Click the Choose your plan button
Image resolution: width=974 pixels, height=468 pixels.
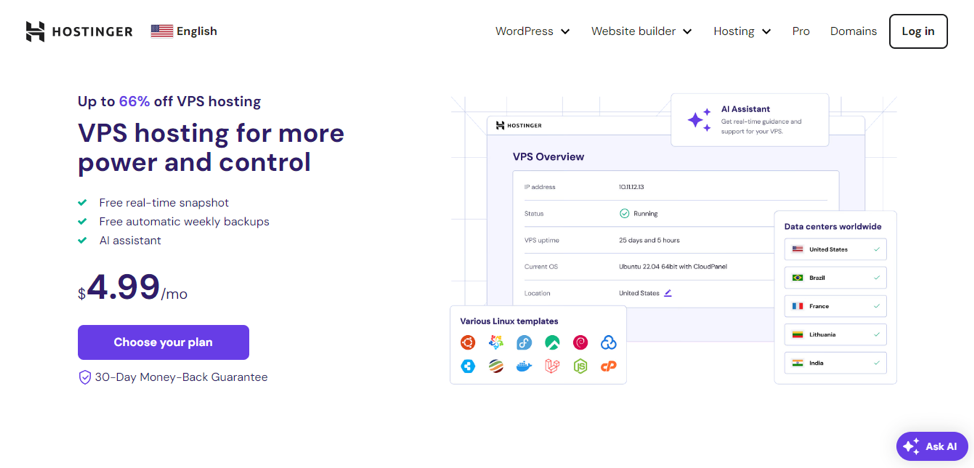[163, 342]
